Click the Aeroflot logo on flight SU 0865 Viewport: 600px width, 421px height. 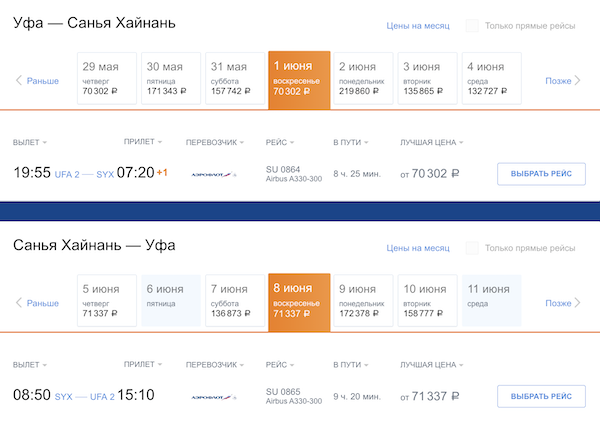pos(213,396)
